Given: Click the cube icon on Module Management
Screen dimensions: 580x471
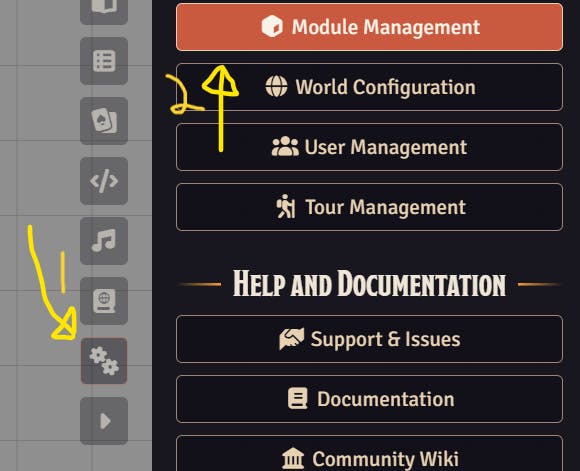Looking at the screenshot, I should (272, 26).
